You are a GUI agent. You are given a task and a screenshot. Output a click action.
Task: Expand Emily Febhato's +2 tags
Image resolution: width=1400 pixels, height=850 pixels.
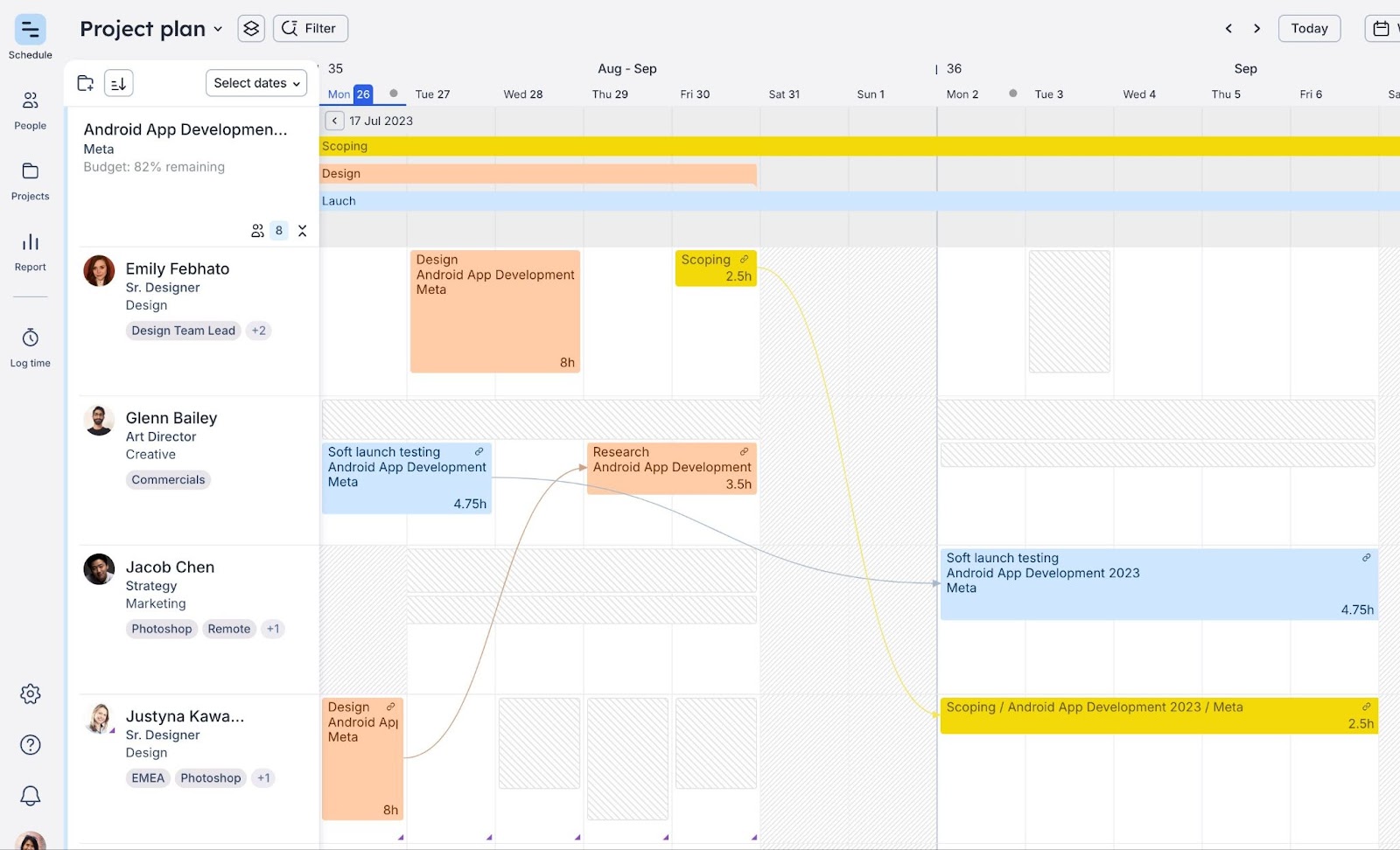click(258, 331)
